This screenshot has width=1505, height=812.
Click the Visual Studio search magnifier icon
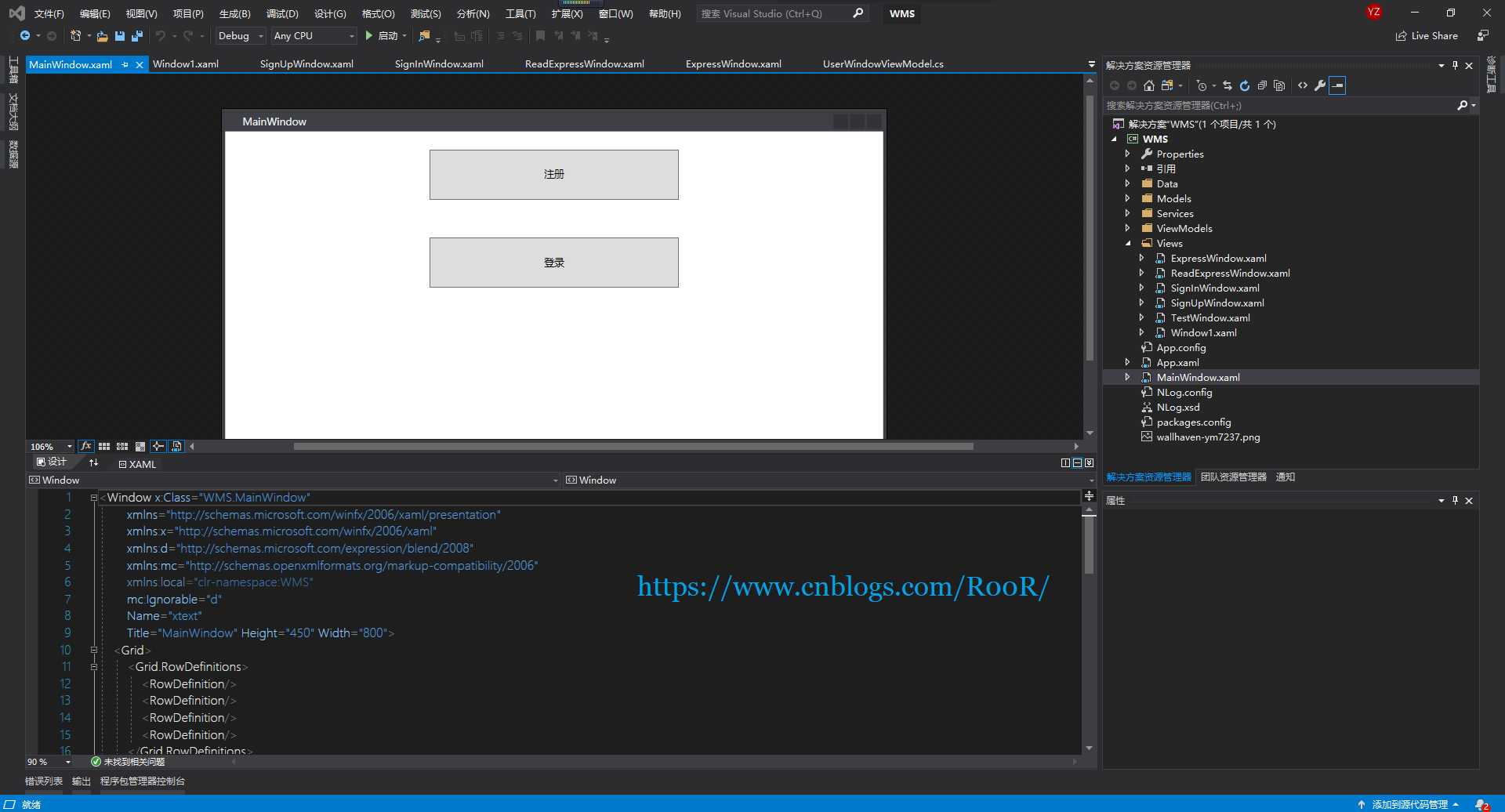[858, 13]
